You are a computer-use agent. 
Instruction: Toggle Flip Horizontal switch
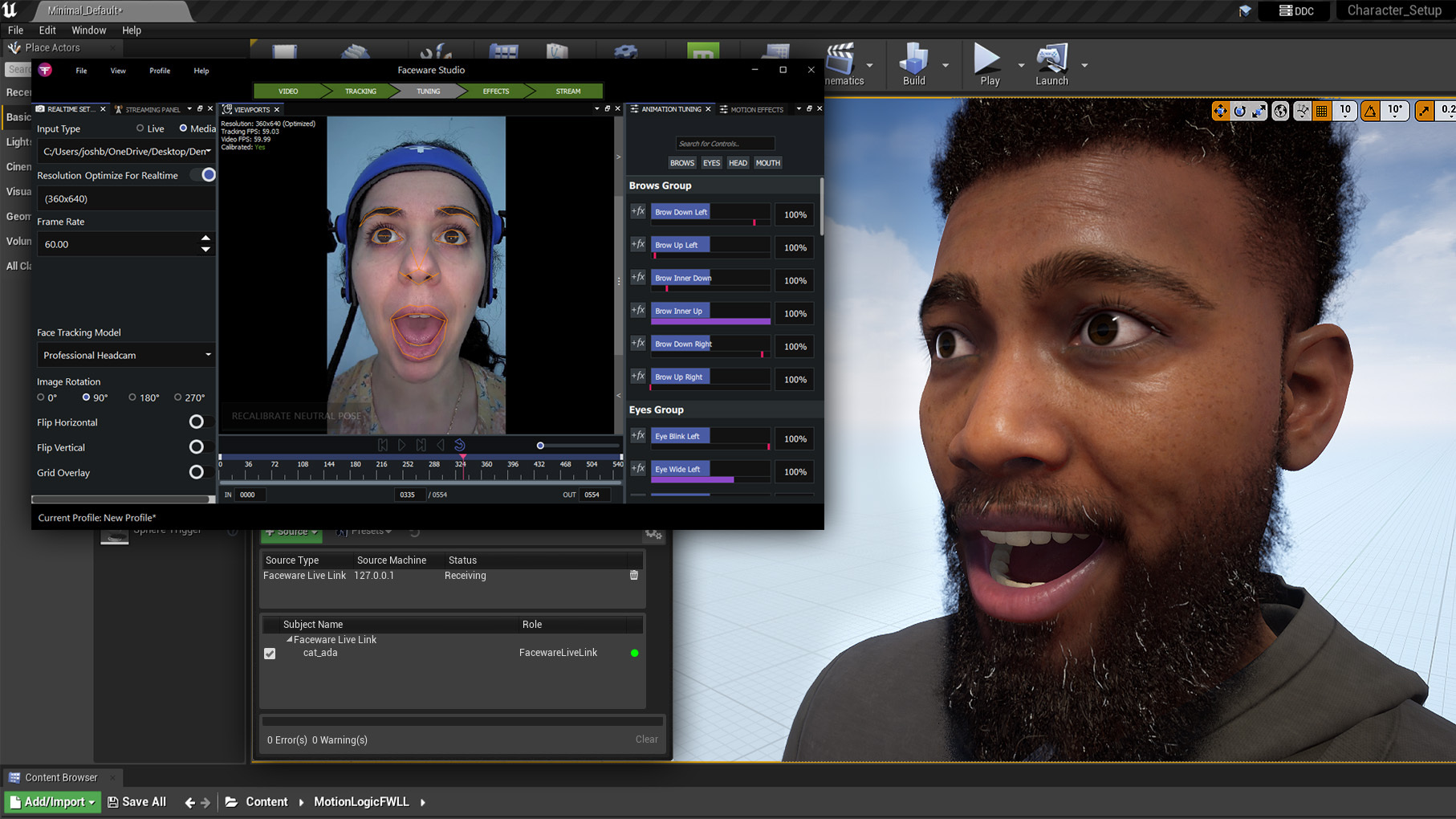pyautogui.click(x=196, y=422)
